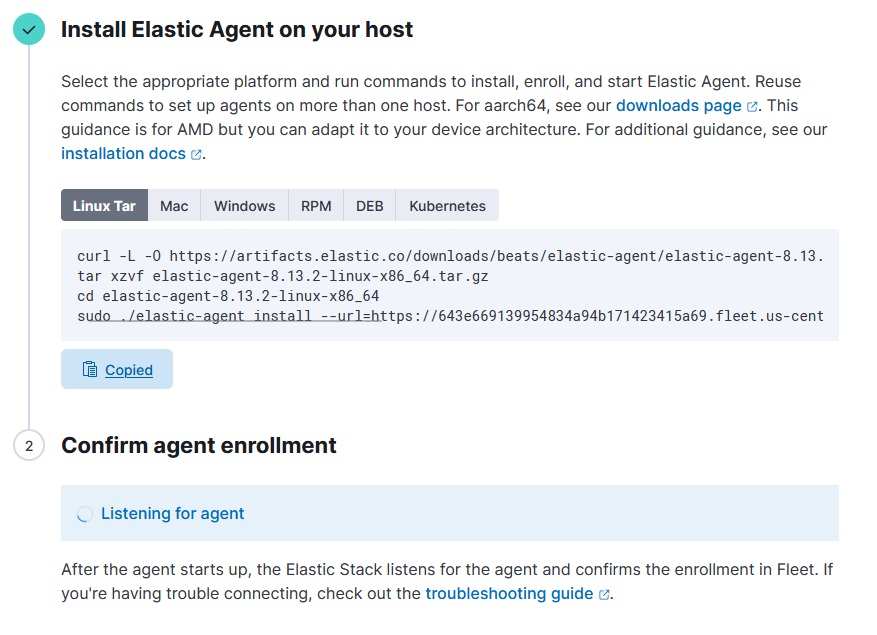Open the troubleshooting guide link
Viewport: 877px width, 635px height.
pyautogui.click(x=509, y=594)
